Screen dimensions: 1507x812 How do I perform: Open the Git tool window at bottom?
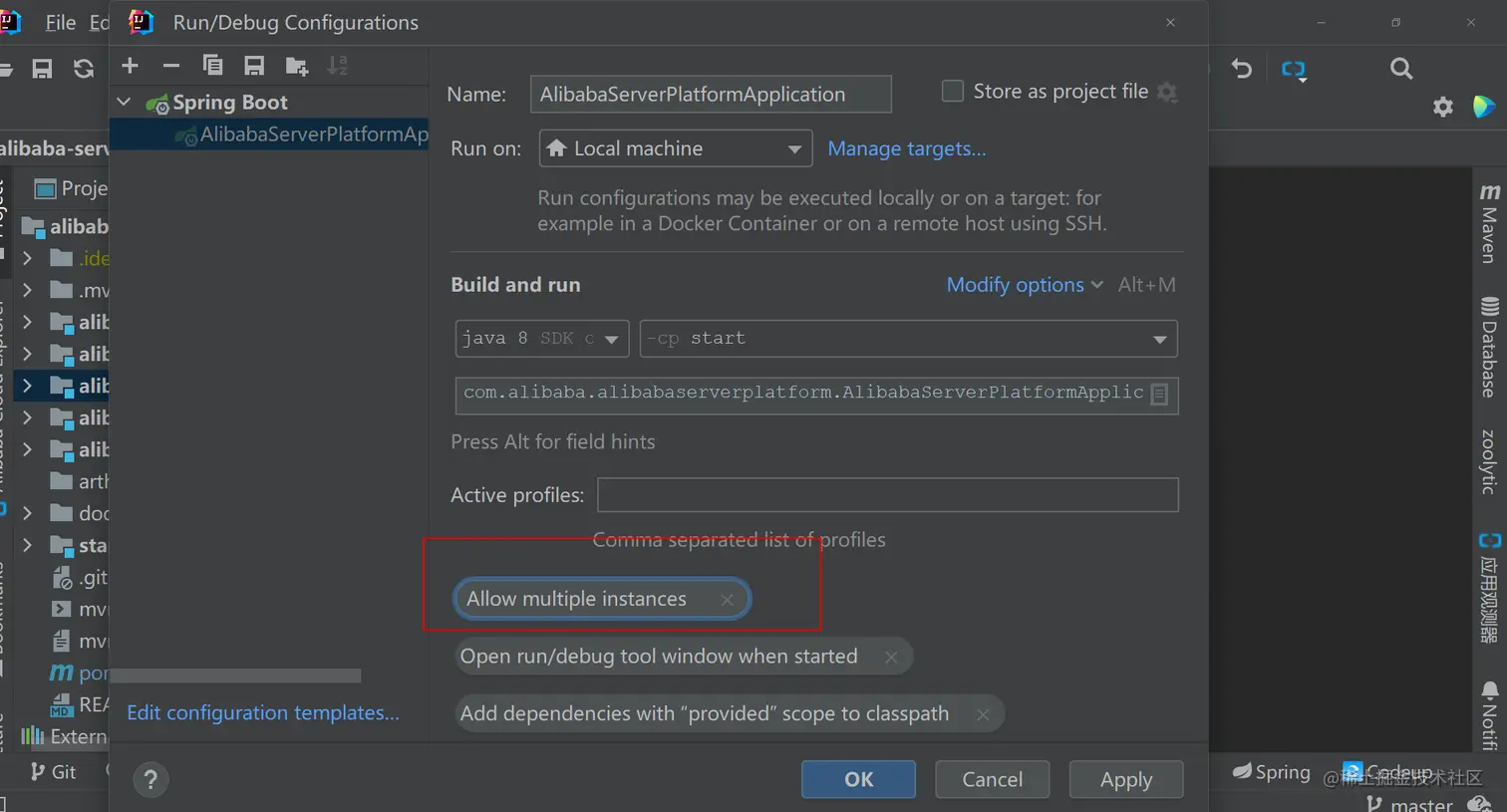pyautogui.click(x=53, y=771)
